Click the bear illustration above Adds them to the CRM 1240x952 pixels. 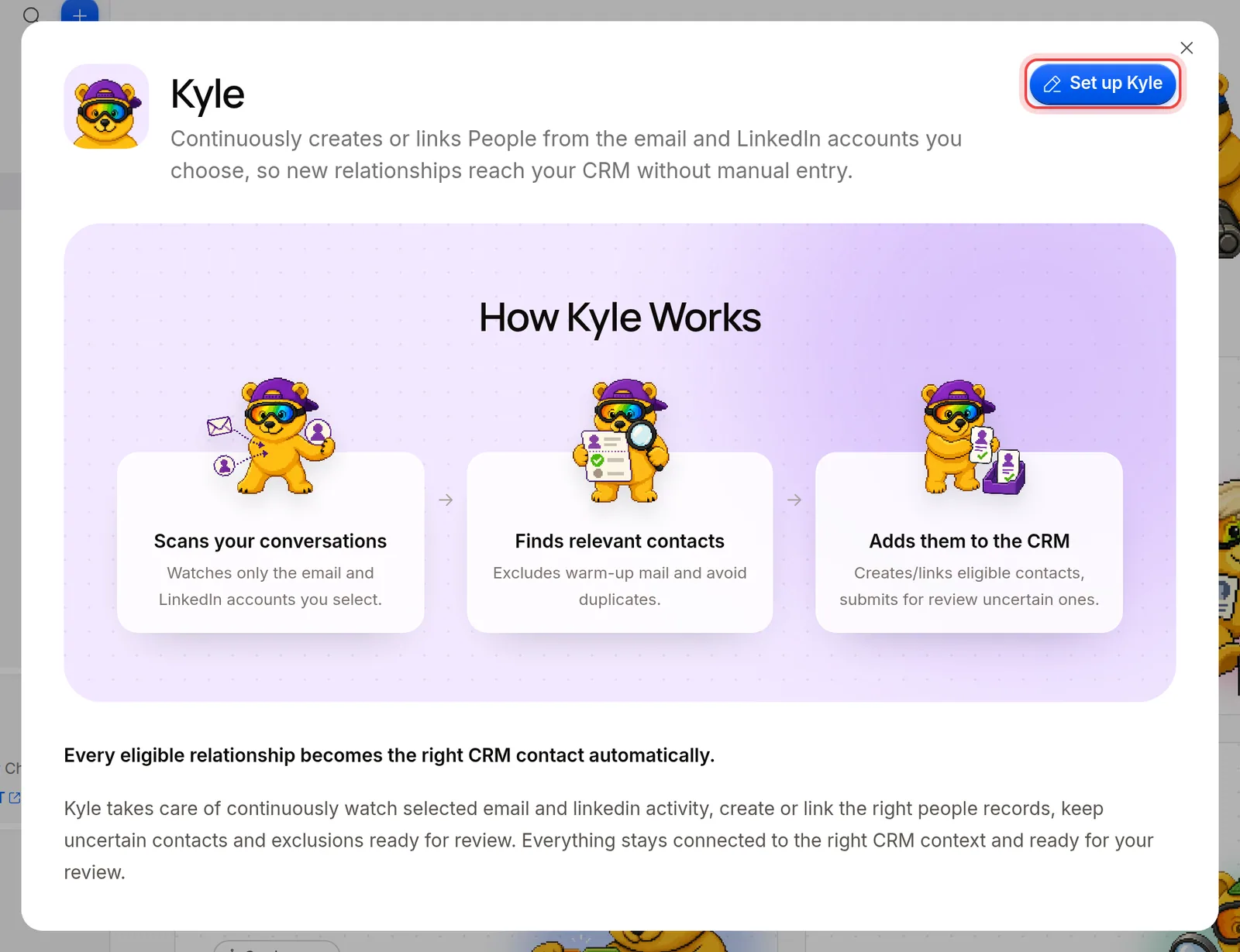pyautogui.click(x=973, y=438)
